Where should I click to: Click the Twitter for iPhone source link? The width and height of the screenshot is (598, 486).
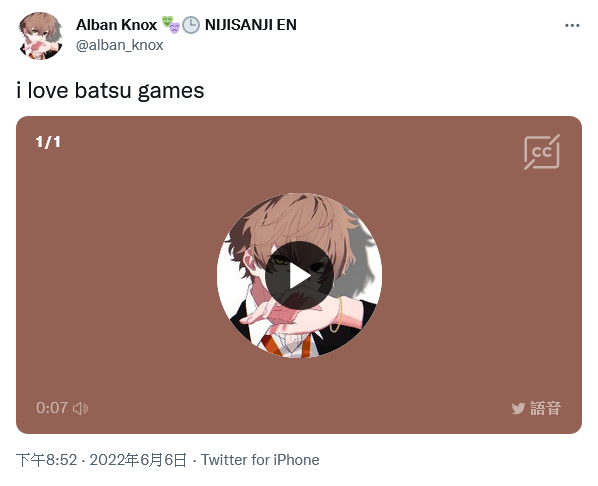(260, 460)
